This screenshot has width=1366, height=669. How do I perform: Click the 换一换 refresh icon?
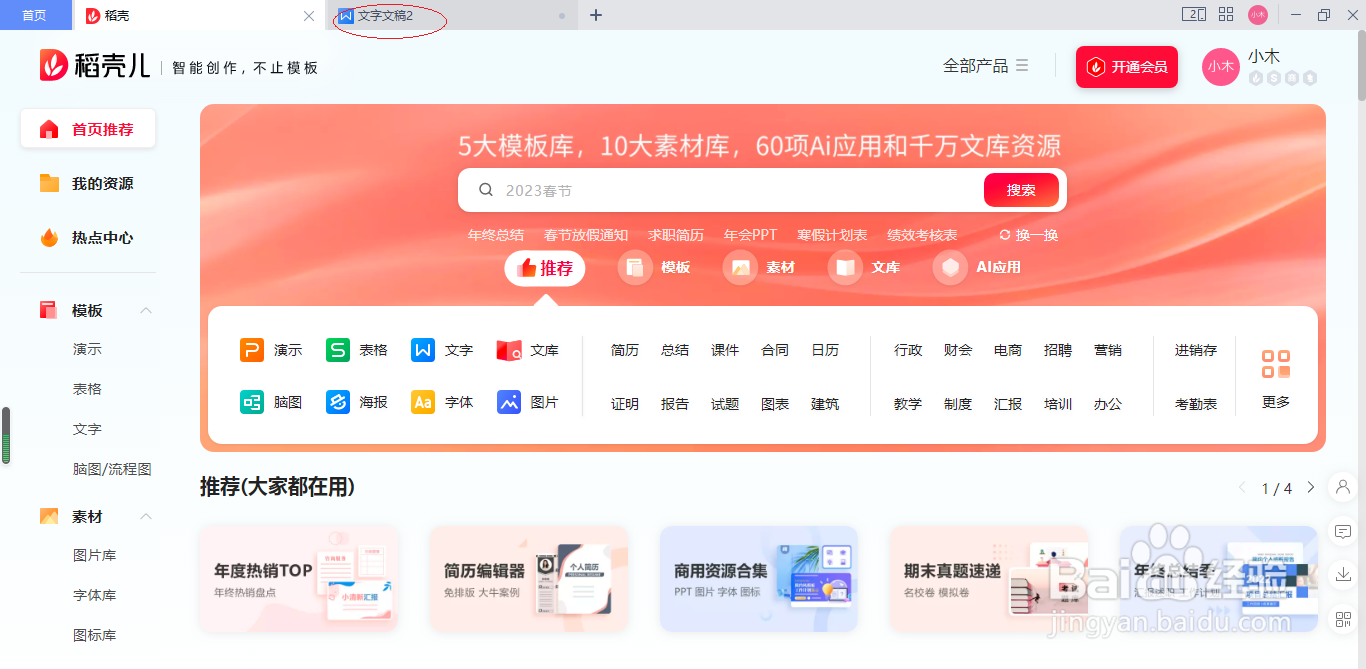click(x=1027, y=234)
